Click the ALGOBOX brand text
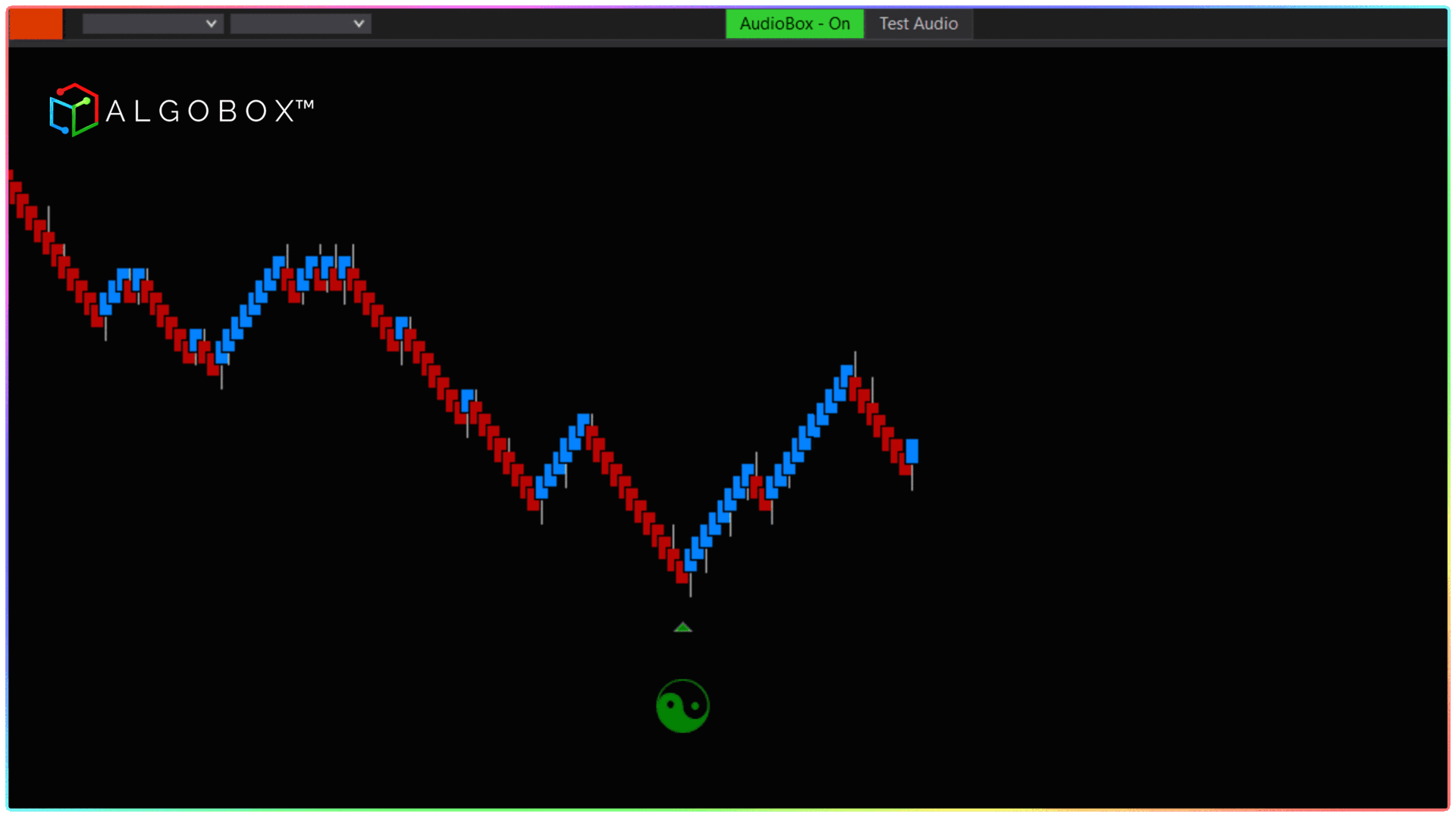Viewport: 1456px width, 817px height. 209,112
